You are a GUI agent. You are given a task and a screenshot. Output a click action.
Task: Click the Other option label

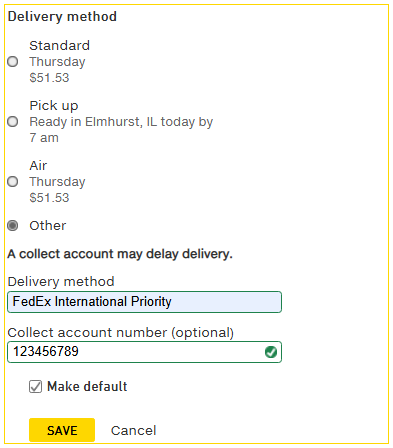[48, 226]
